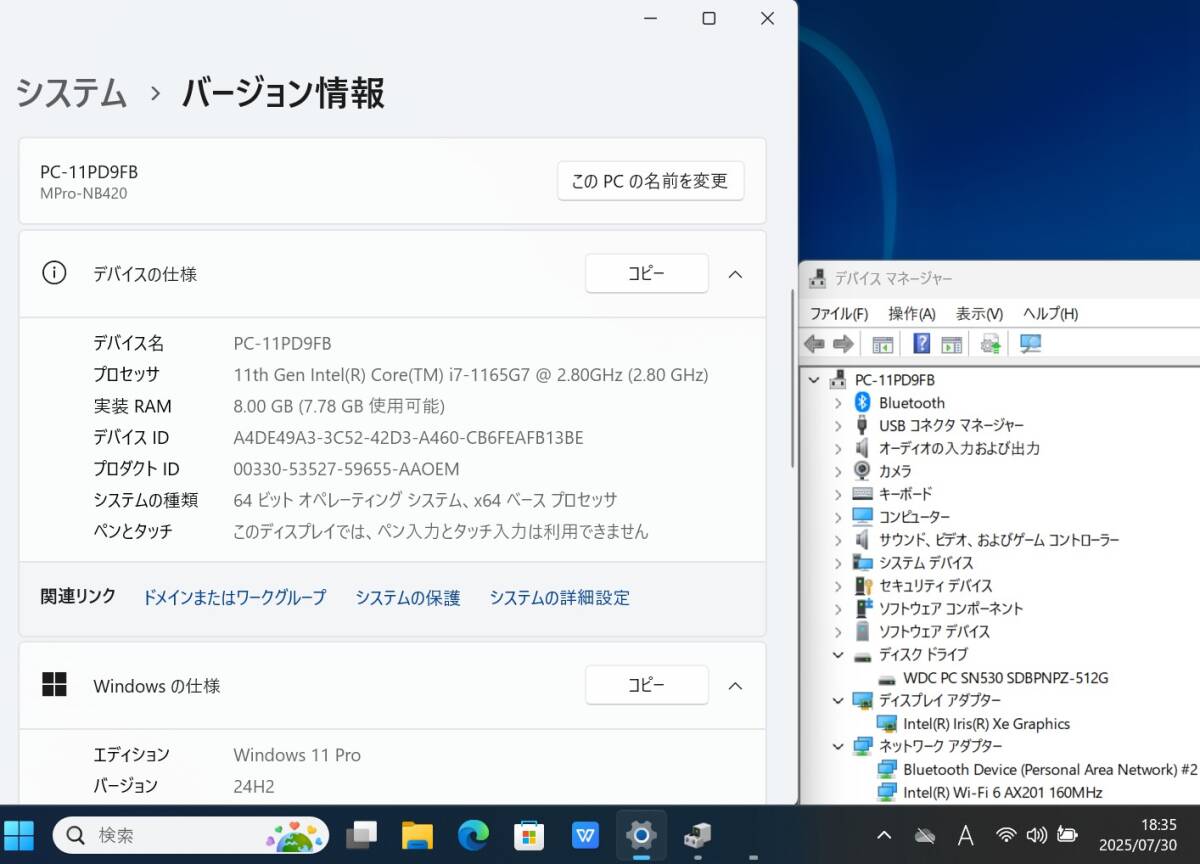The height and width of the screenshot is (864, 1200).
Task: Click the Settings window vertical scrollbar
Action: (791, 380)
